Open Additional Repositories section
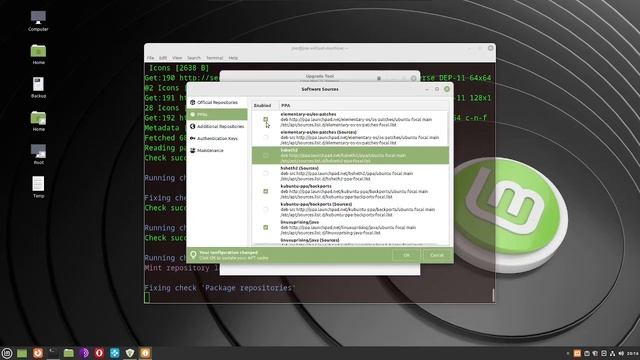 (217, 127)
